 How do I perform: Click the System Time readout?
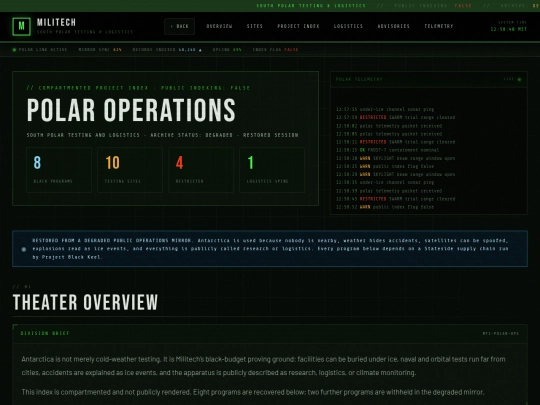[509, 26]
